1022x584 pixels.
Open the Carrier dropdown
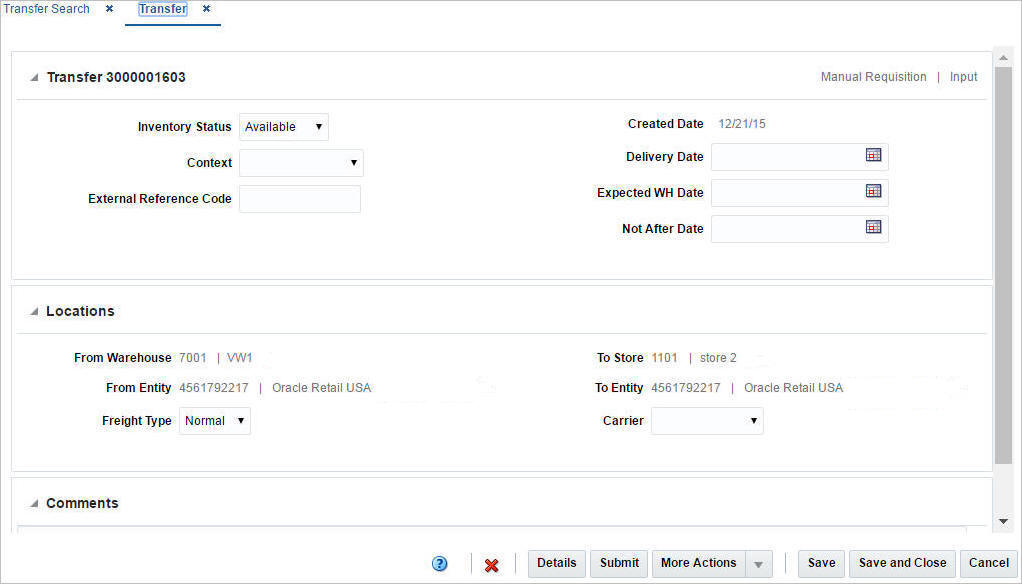pyautogui.click(x=752, y=420)
